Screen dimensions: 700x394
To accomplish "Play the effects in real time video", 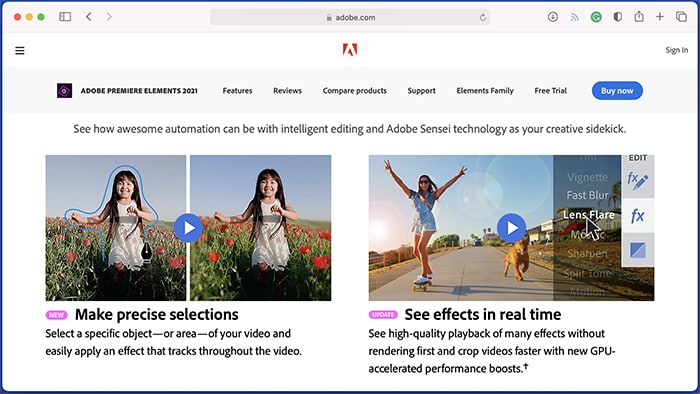I will pyautogui.click(x=512, y=228).
